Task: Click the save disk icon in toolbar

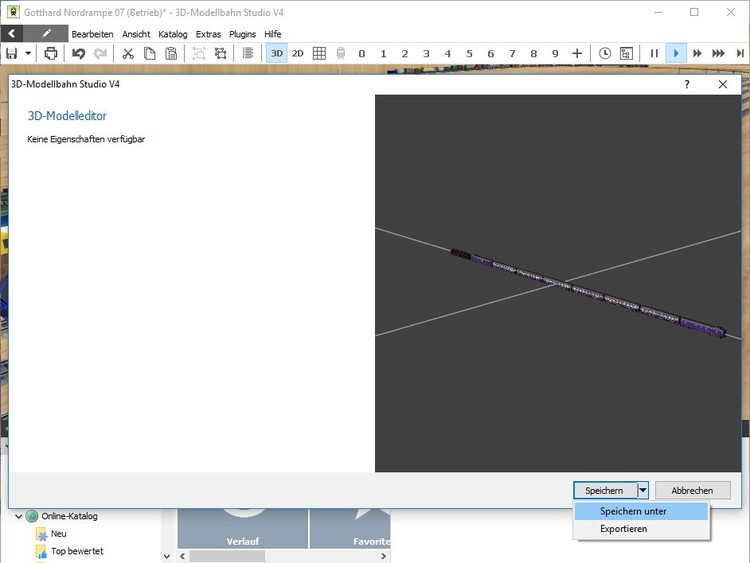Action: click(11, 54)
